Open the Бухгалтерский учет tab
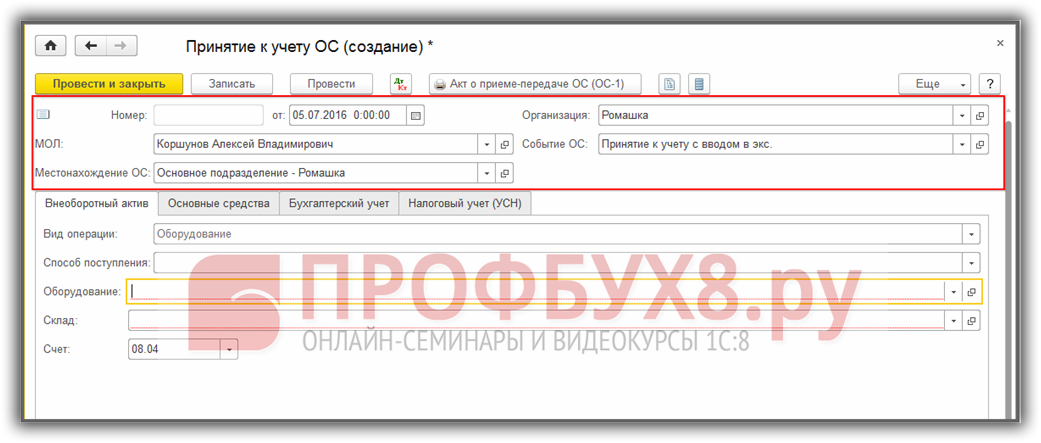The height and width of the screenshot is (443, 1041). pyautogui.click(x=339, y=204)
